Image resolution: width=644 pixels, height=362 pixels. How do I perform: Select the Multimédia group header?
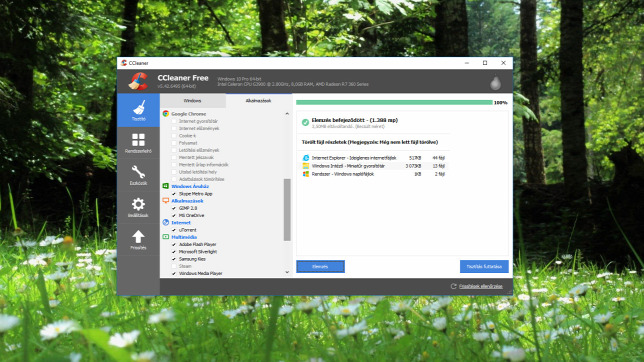tap(184, 237)
